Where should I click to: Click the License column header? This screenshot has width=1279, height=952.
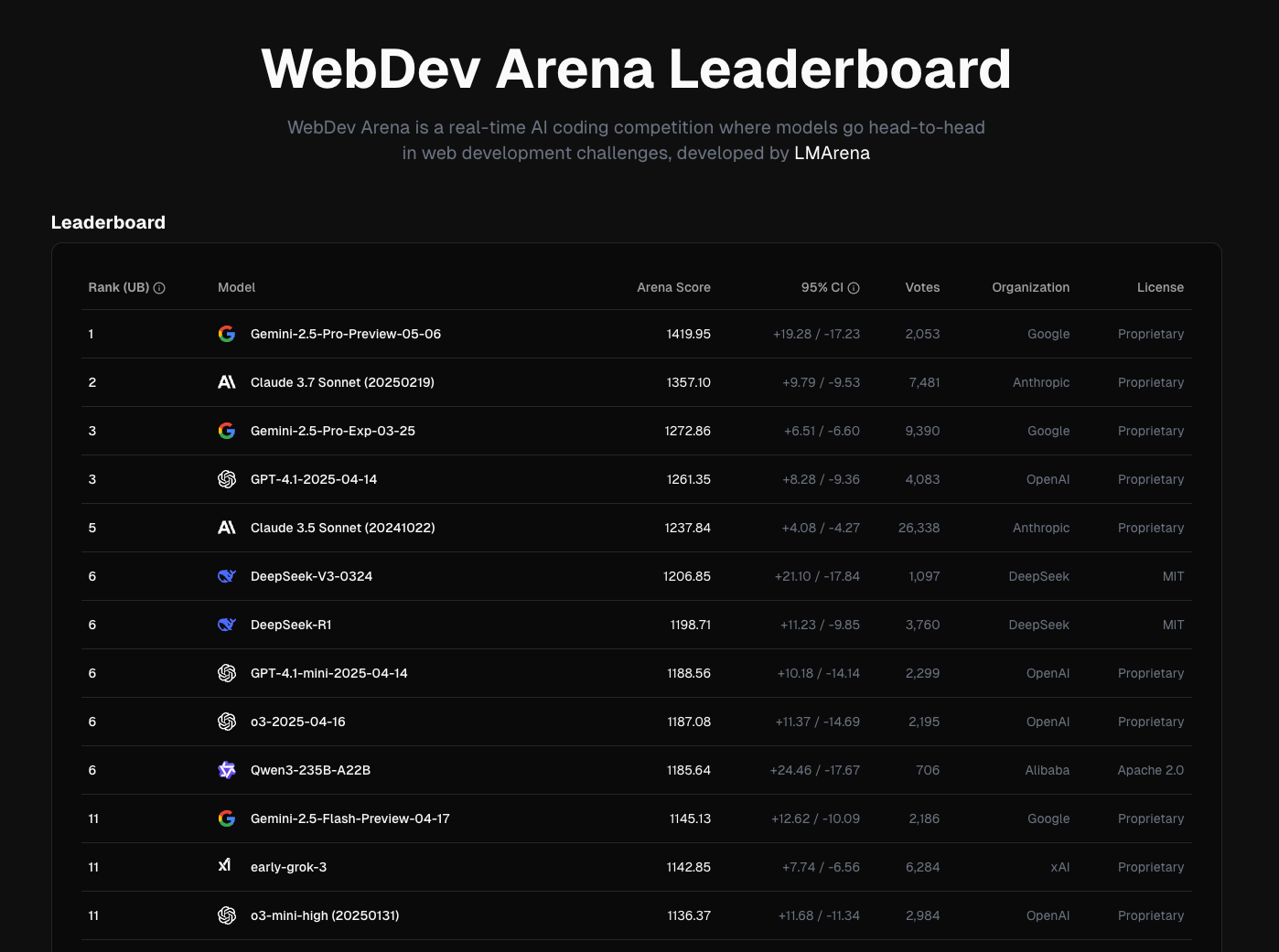[x=1160, y=287]
